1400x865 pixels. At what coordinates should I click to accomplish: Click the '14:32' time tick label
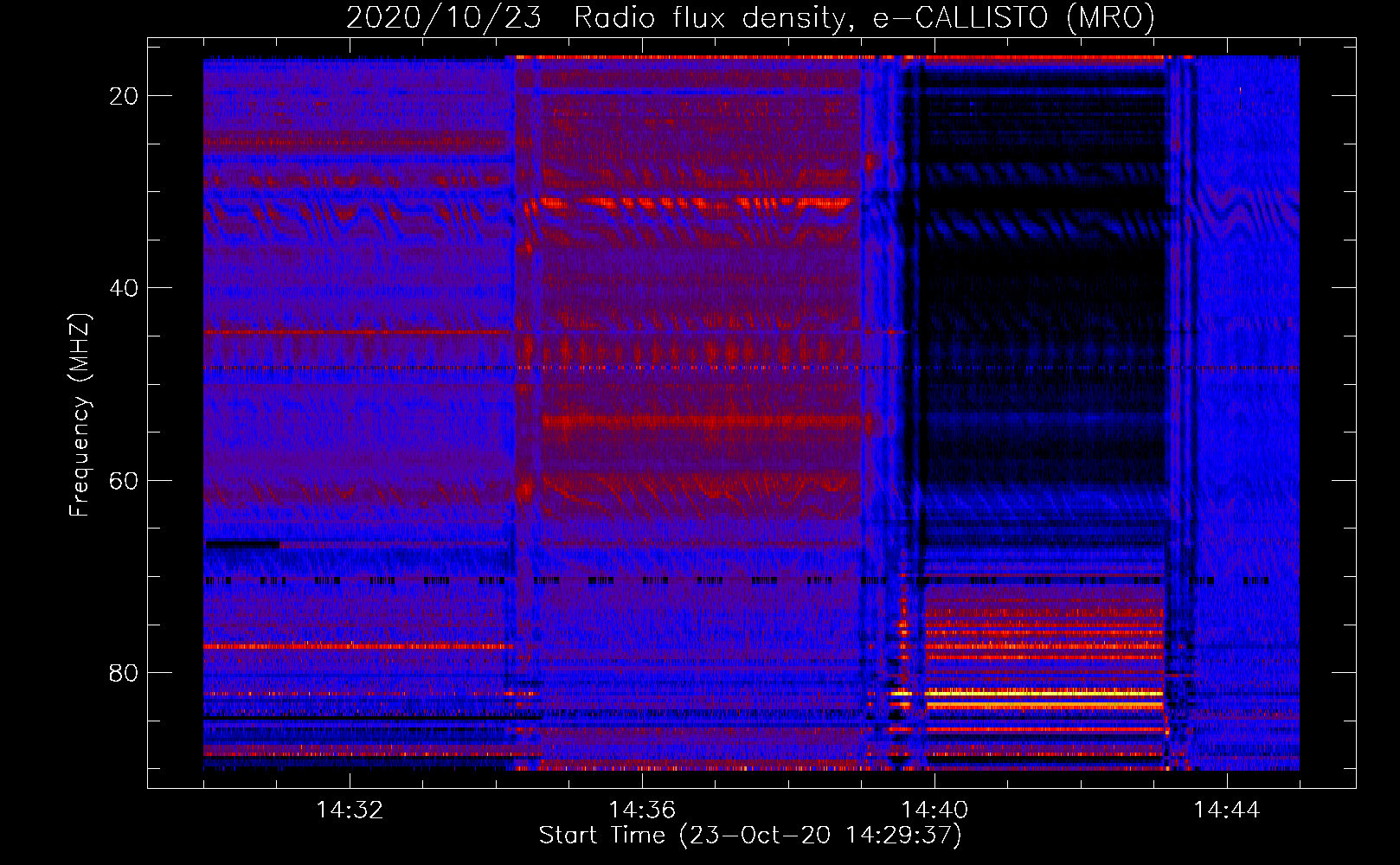click(350, 811)
